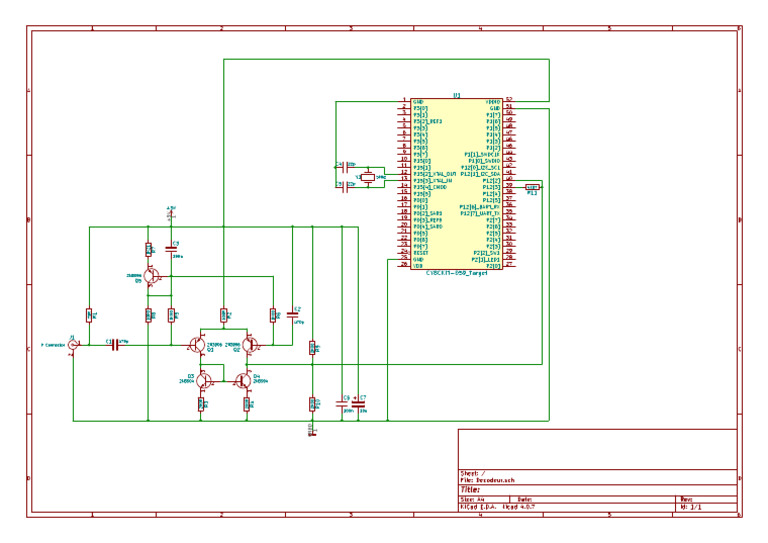Click the CY8CKIT-059_Target value label

(456, 273)
